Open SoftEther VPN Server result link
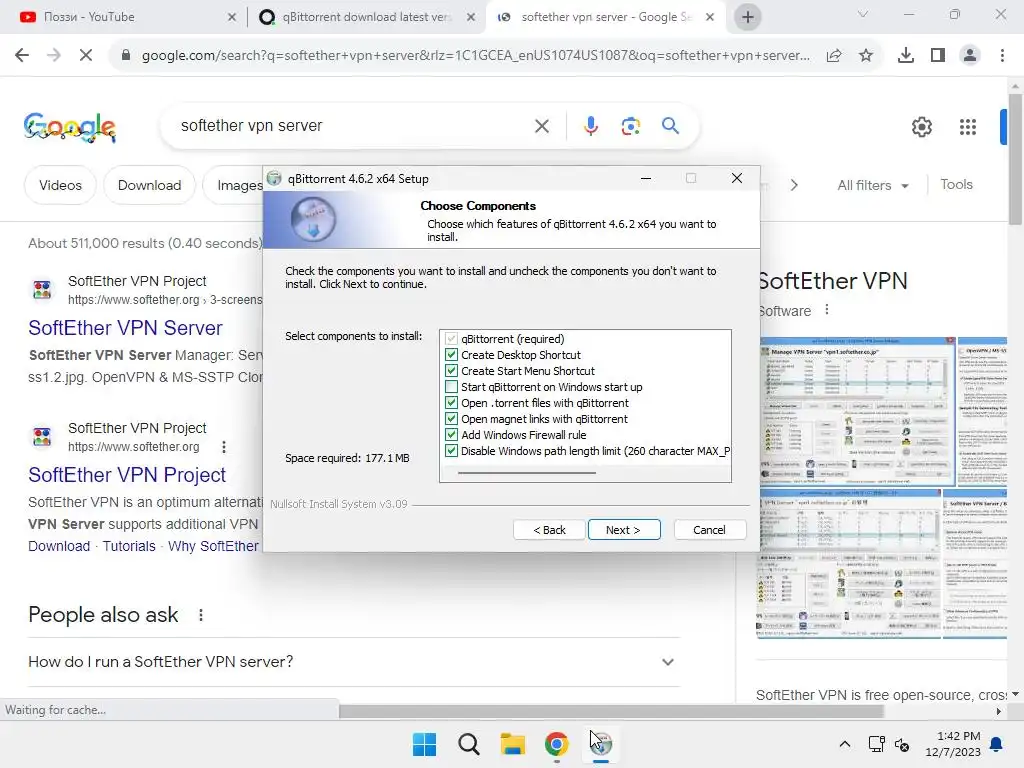This screenshot has height=768, width=1024. [x=125, y=328]
